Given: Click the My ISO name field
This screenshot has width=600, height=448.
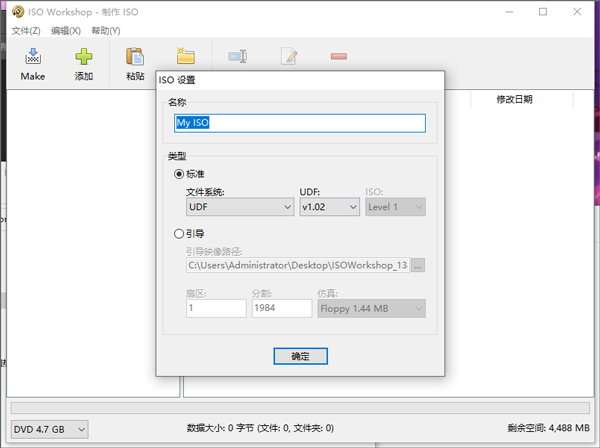Looking at the screenshot, I should tap(300, 123).
